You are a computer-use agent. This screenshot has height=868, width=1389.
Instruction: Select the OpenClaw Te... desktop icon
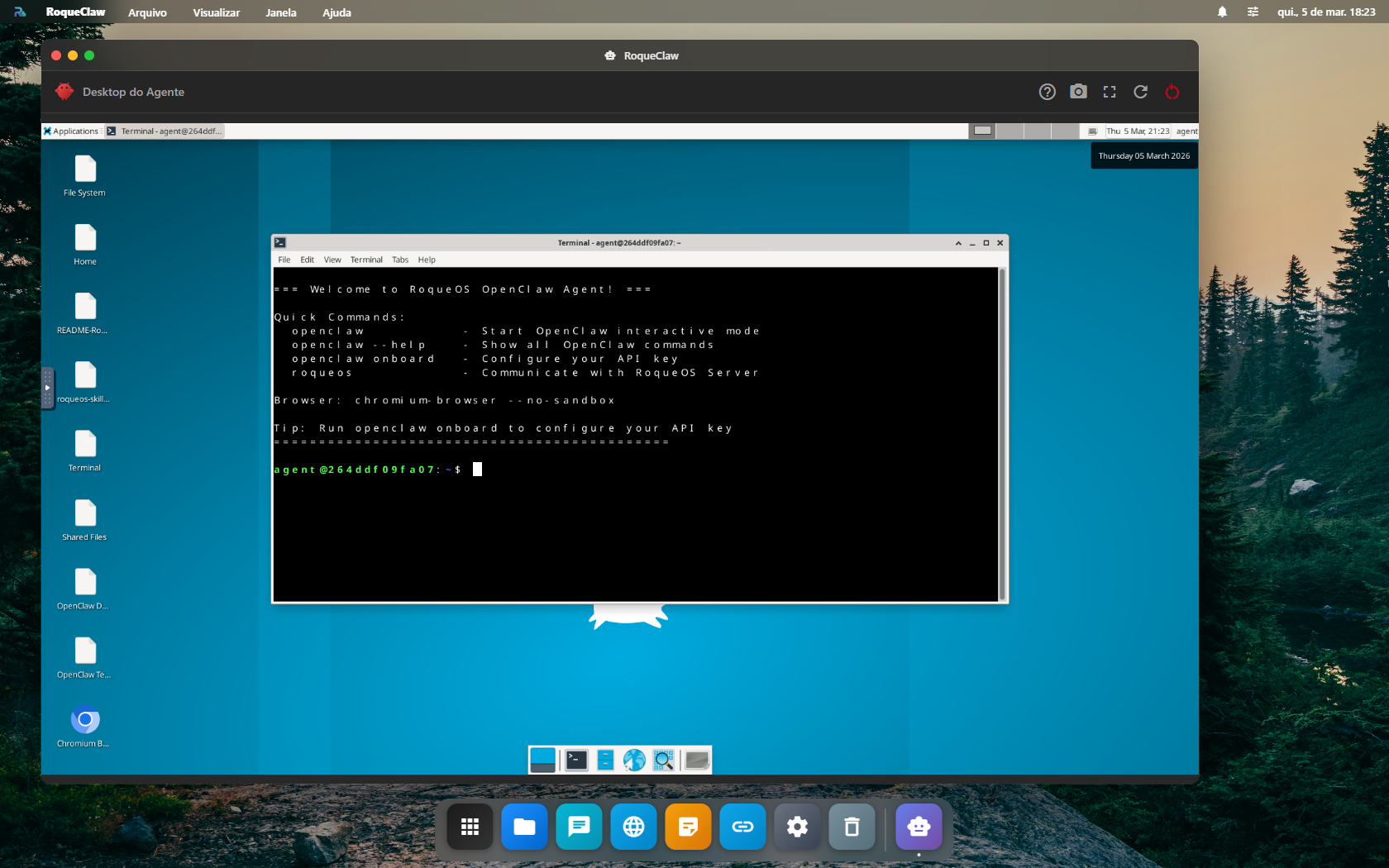(85, 657)
